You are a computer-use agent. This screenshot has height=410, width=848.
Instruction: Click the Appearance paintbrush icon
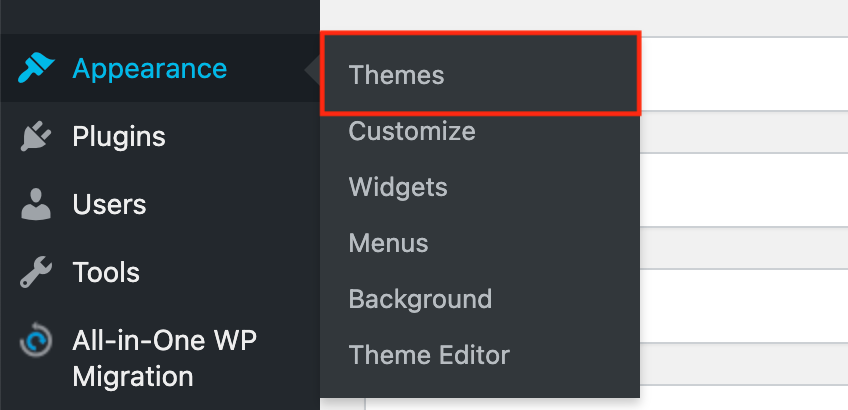pos(36,69)
